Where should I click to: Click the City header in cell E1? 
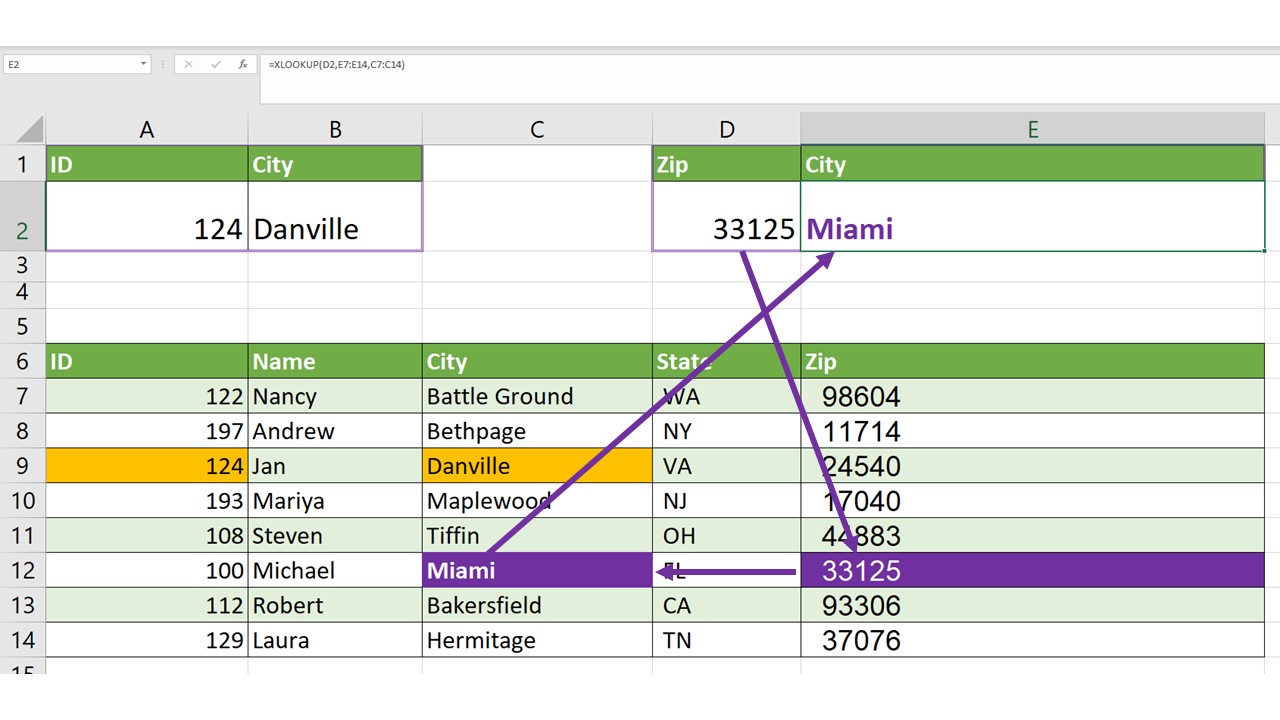(1033, 164)
